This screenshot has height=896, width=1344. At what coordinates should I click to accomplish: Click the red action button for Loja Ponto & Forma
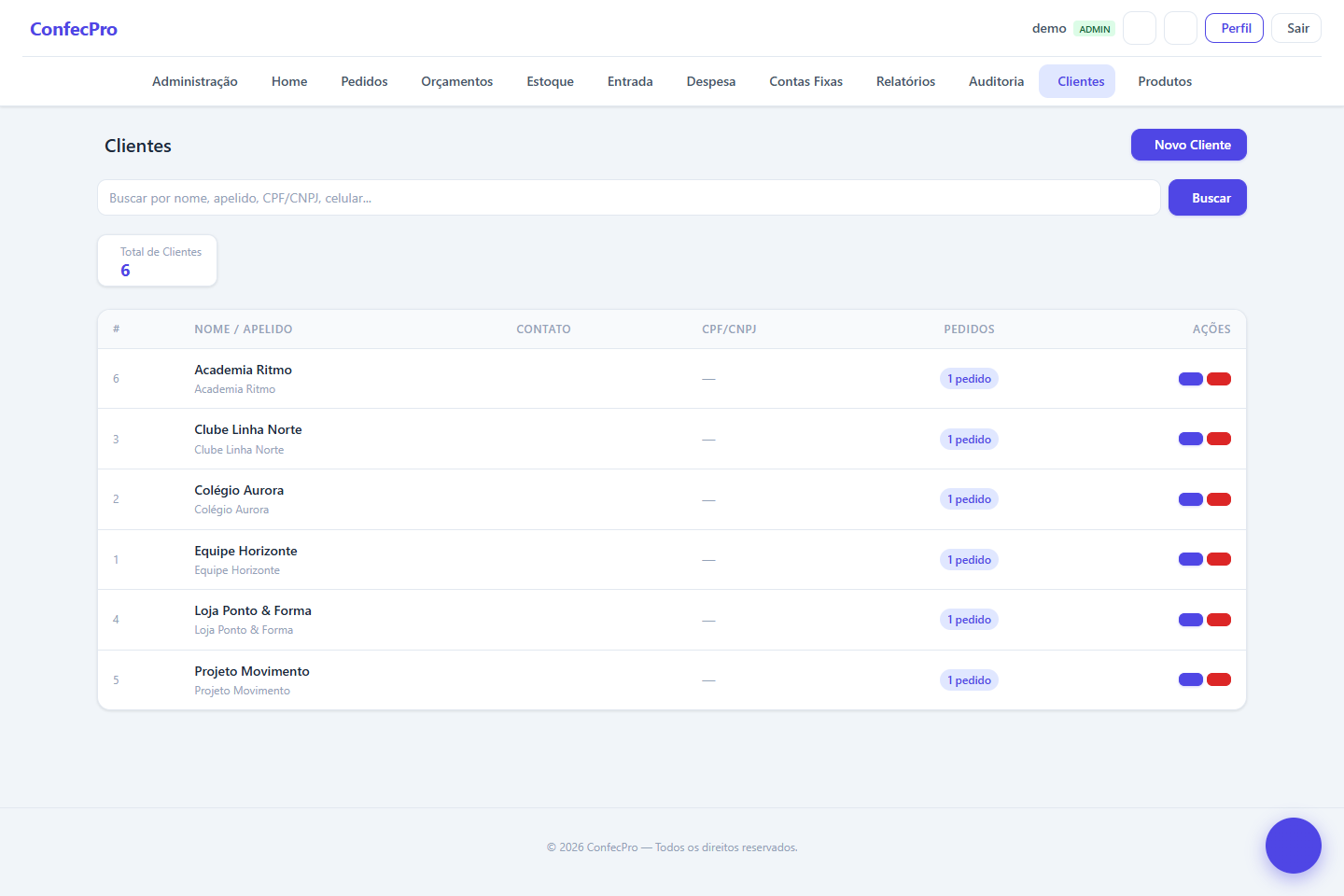pyautogui.click(x=1219, y=620)
